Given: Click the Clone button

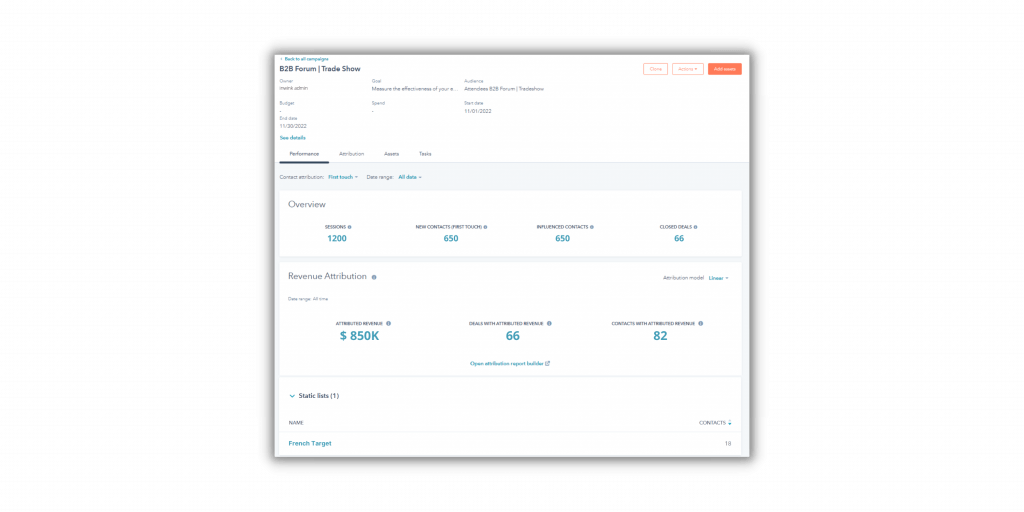Looking at the screenshot, I should pos(655,69).
